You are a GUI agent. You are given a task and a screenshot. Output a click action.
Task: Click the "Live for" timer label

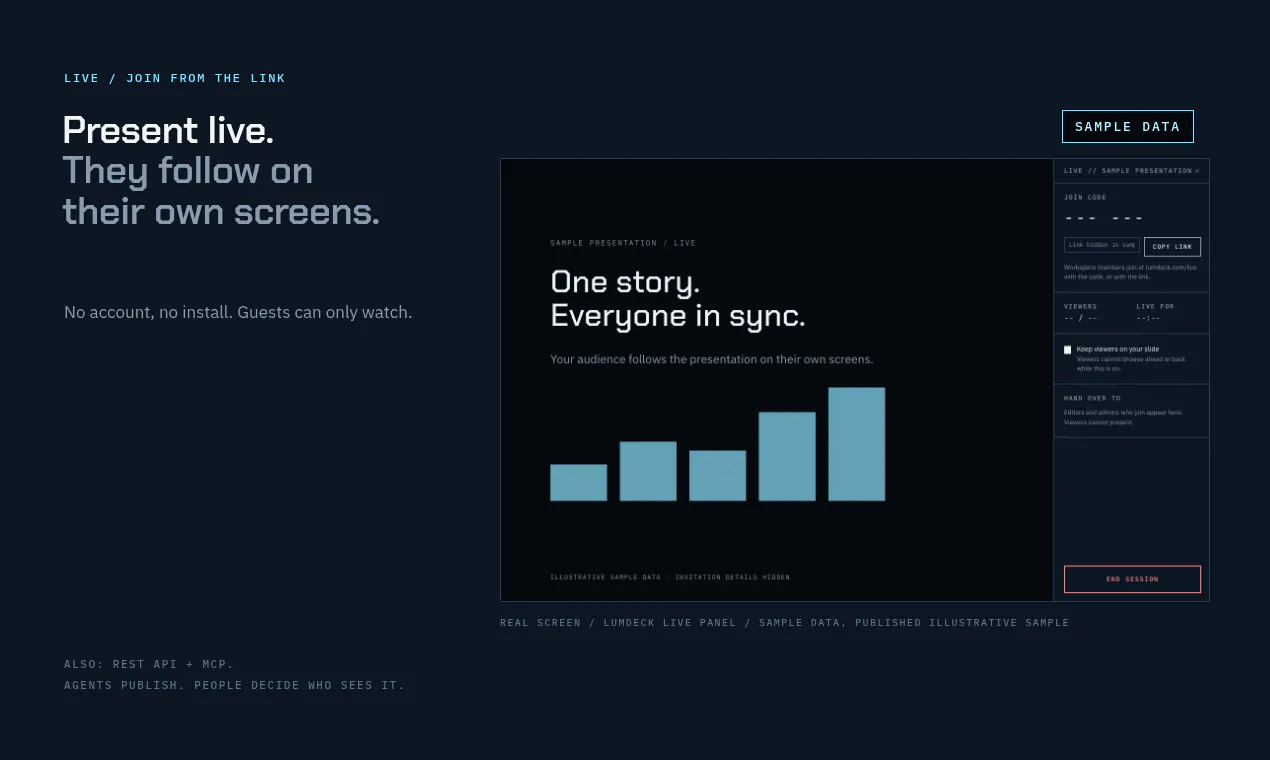[x=1155, y=306]
